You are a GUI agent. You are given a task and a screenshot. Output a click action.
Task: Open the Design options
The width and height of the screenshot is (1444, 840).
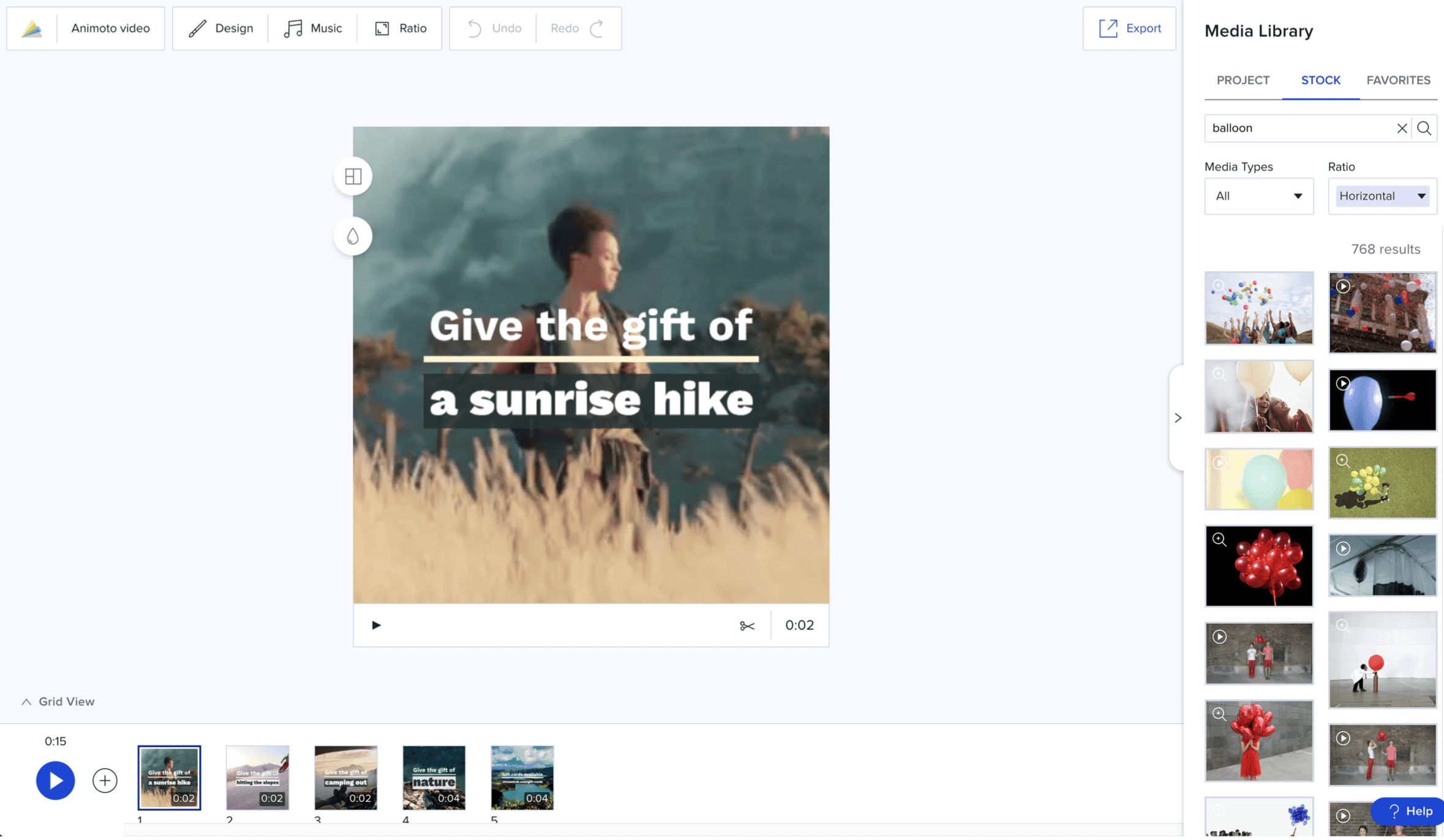point(220,28)
